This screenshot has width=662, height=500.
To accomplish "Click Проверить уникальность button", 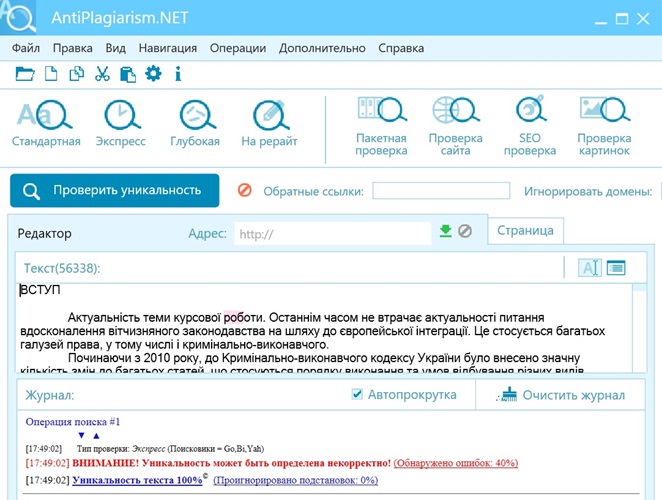I will [x=114, y=190].
